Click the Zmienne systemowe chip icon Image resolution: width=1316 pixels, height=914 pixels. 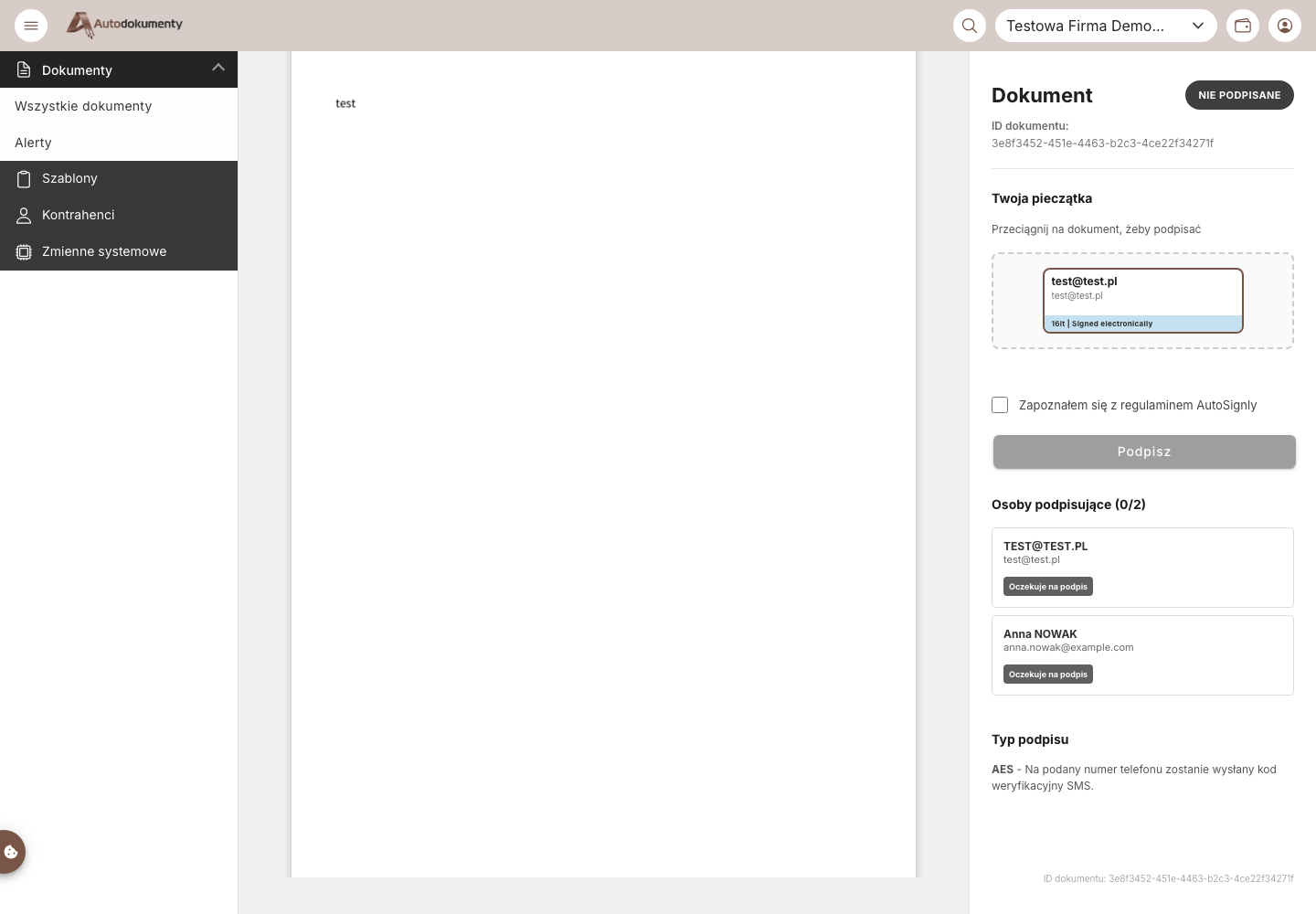[24, 251]
